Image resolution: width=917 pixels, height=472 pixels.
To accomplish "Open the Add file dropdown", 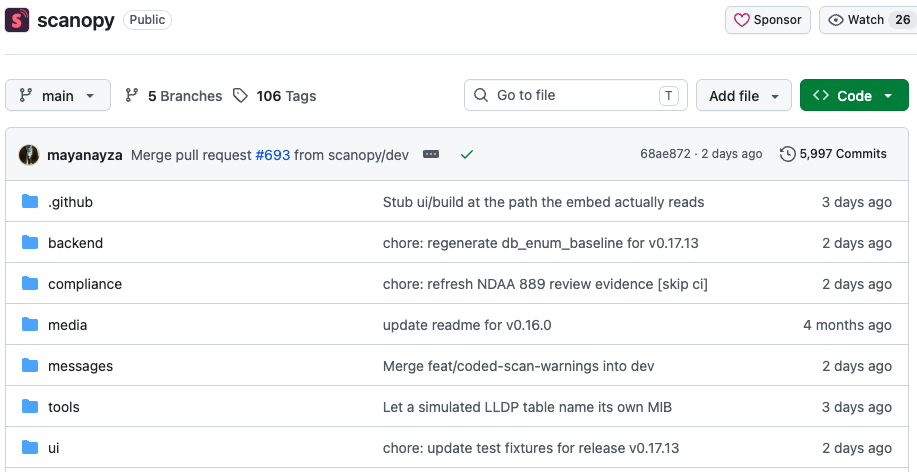I will 743,95.
